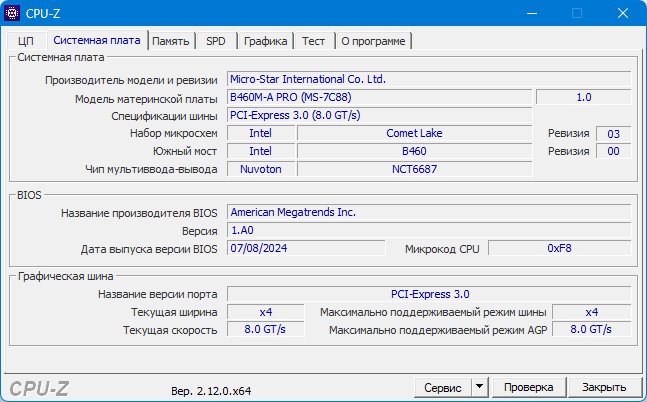This screenshot has width=647, height=402.
Task: Close the CPU-Z window with X
Action: [x=623, y=13]
